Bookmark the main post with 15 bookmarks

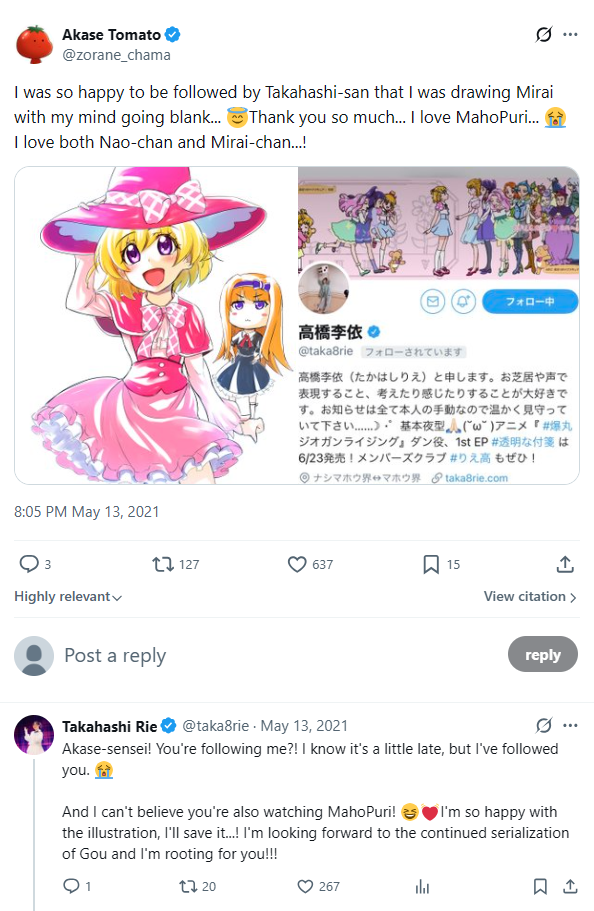point(431,564)
